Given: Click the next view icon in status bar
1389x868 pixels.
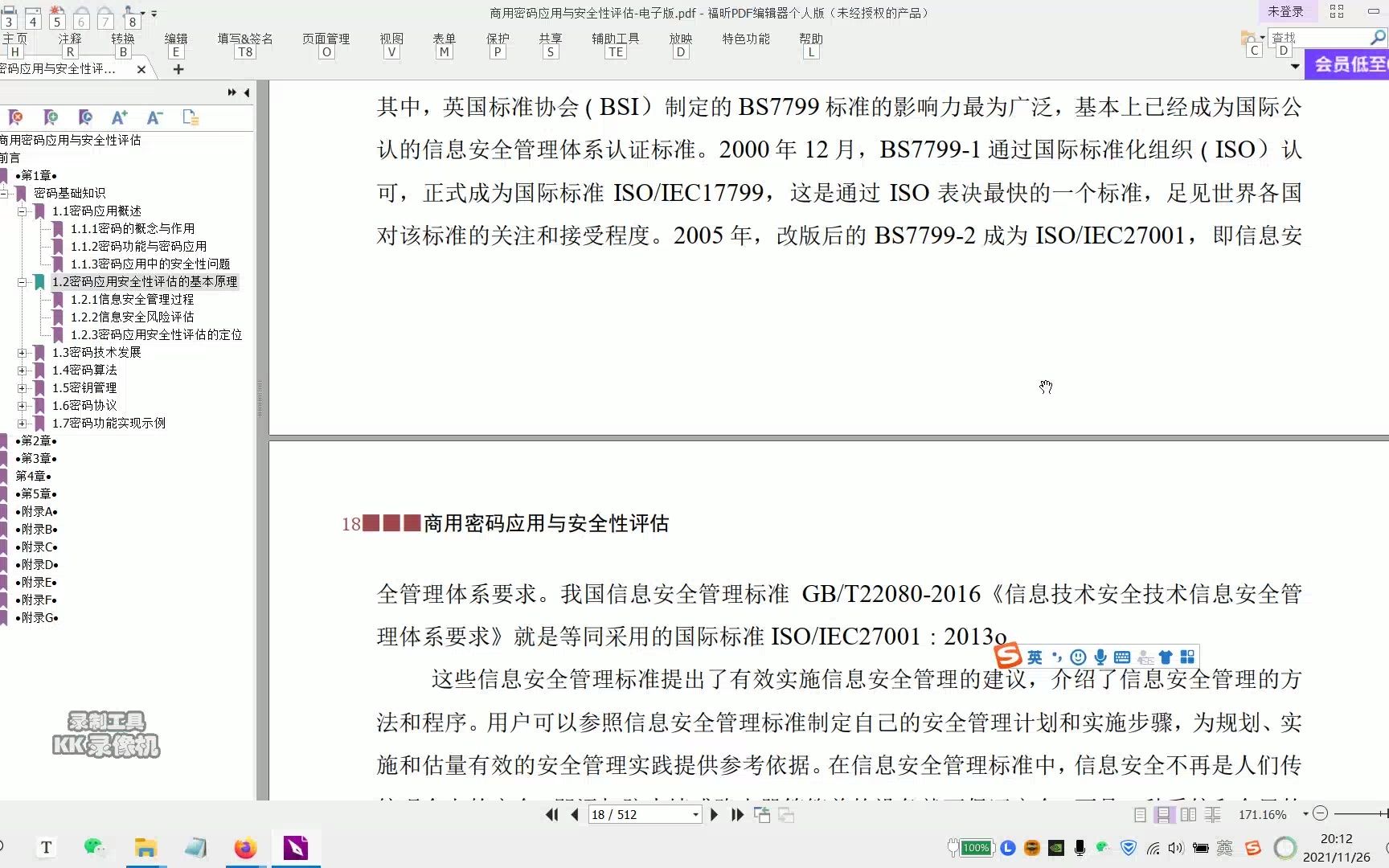Looking at the screenshot, I should click(786, 815).
